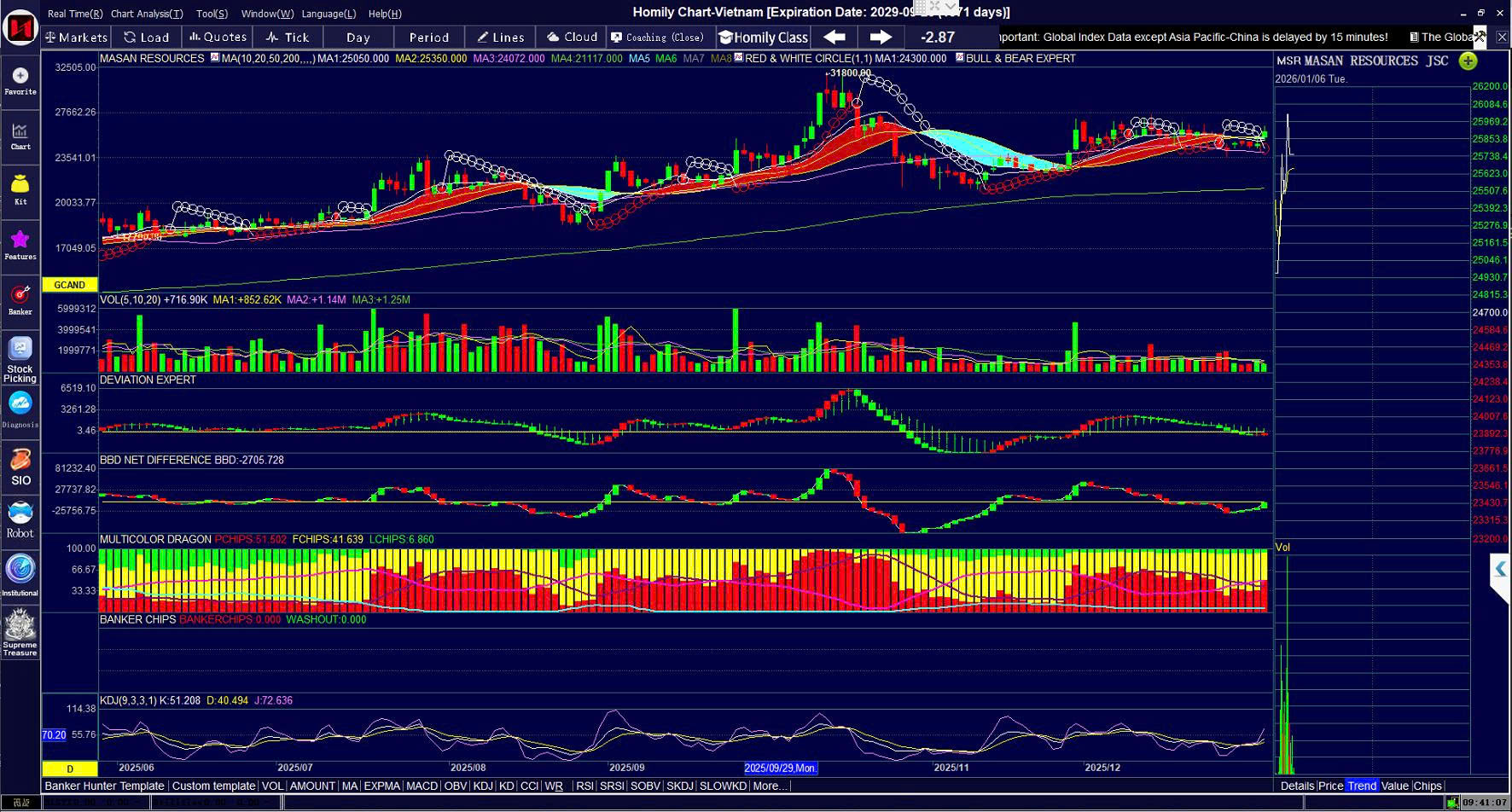Expand side panel with left chevron
The image size is (1512, 812).
[x=1500, y=569]
